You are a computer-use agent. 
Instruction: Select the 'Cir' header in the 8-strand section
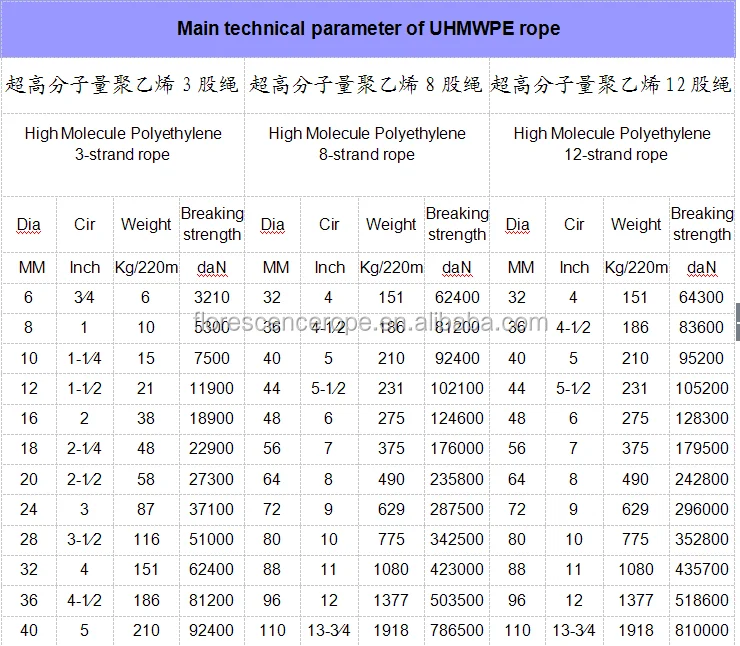point(329,224)
